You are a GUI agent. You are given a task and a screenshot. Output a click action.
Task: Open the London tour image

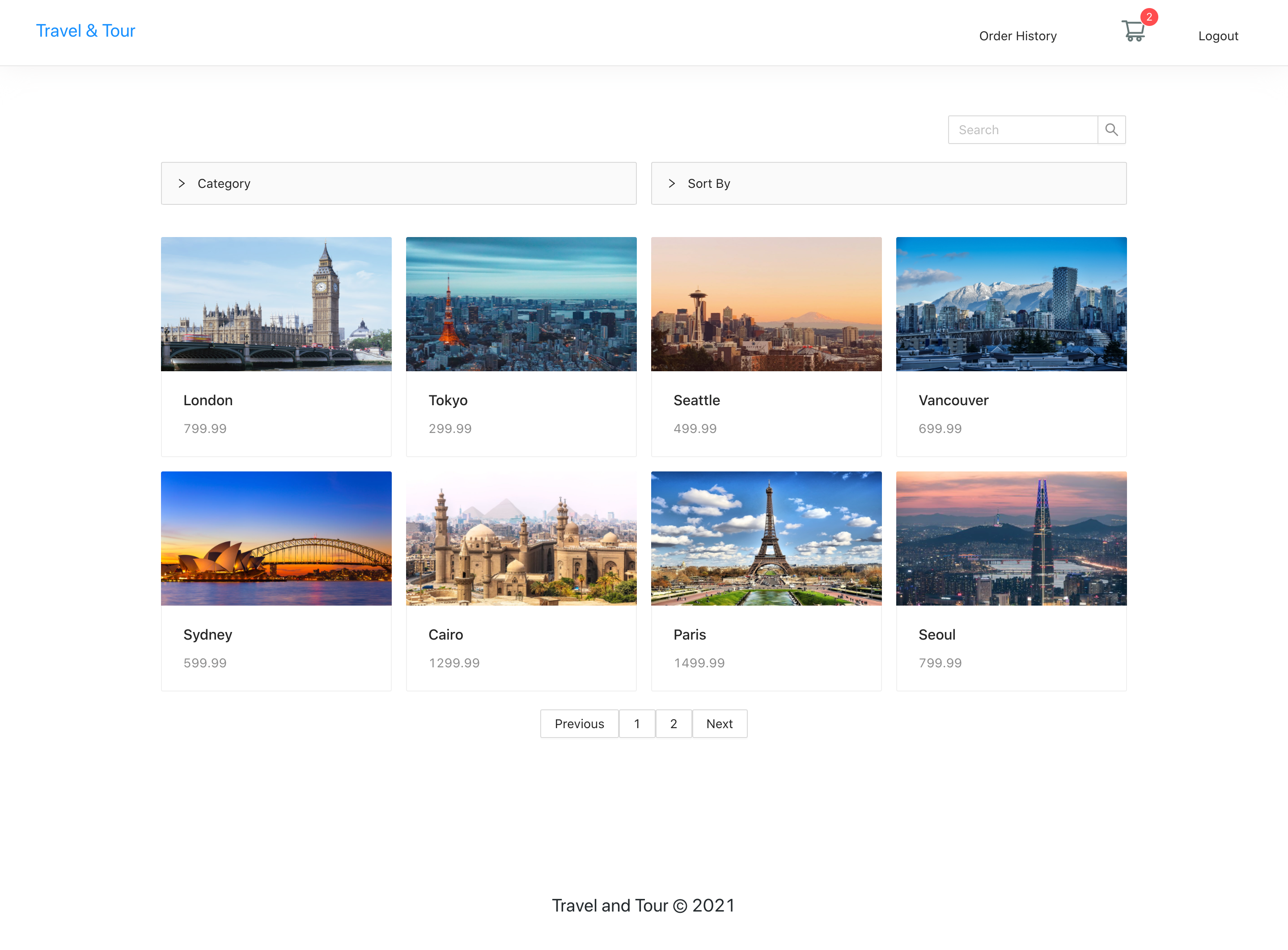(276, 304)
